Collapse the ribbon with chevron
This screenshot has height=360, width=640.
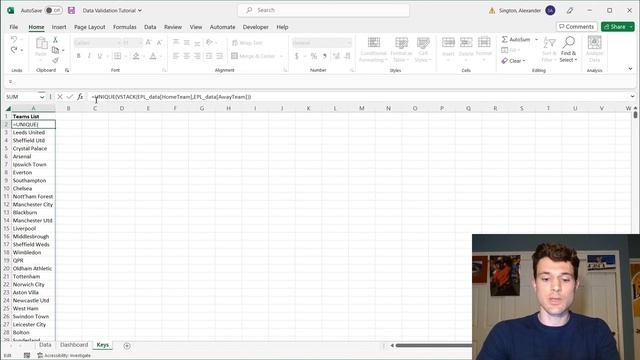point(631,69)
